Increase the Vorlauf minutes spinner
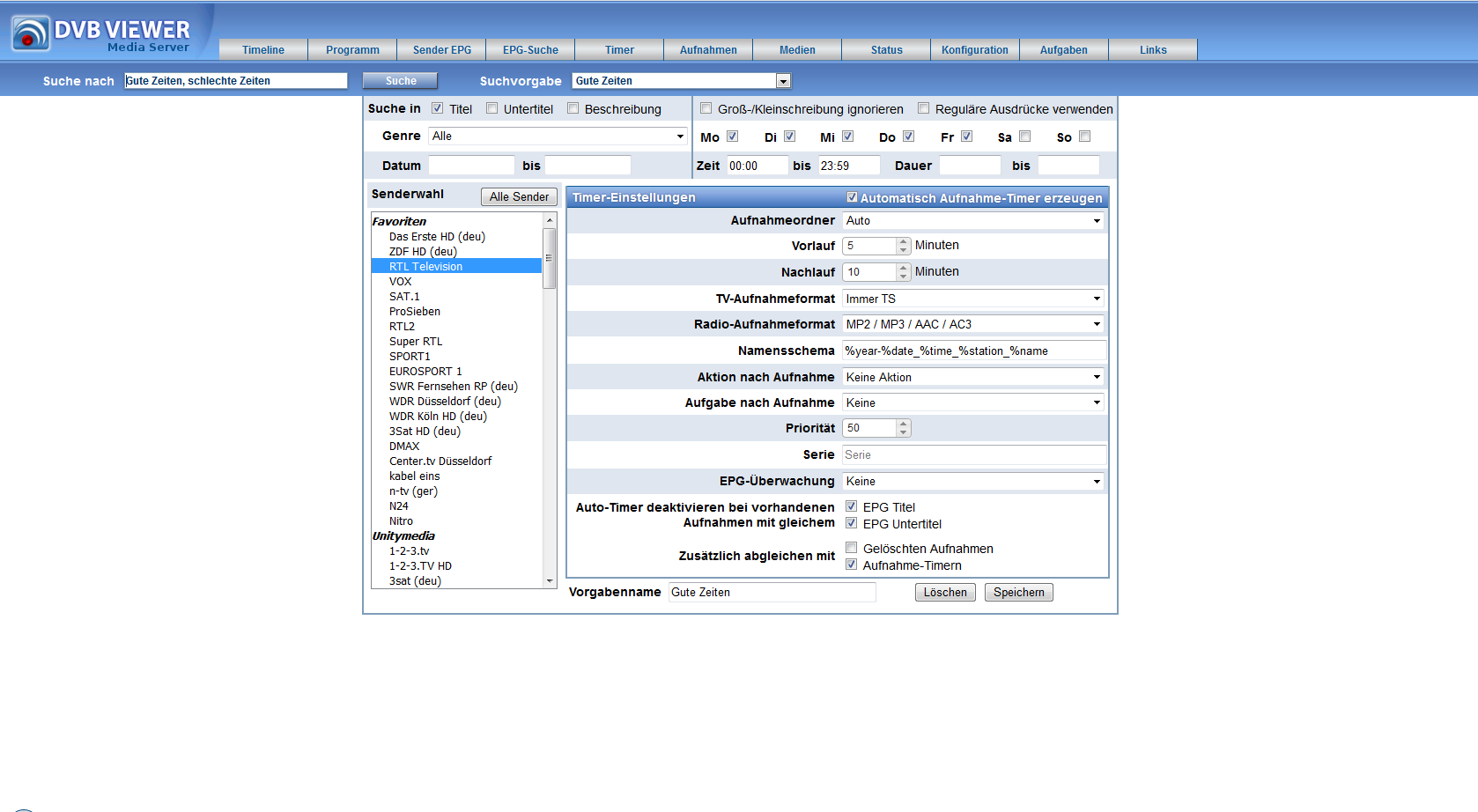This screenshot has width=1478, height=812. [x=903, y=241]
